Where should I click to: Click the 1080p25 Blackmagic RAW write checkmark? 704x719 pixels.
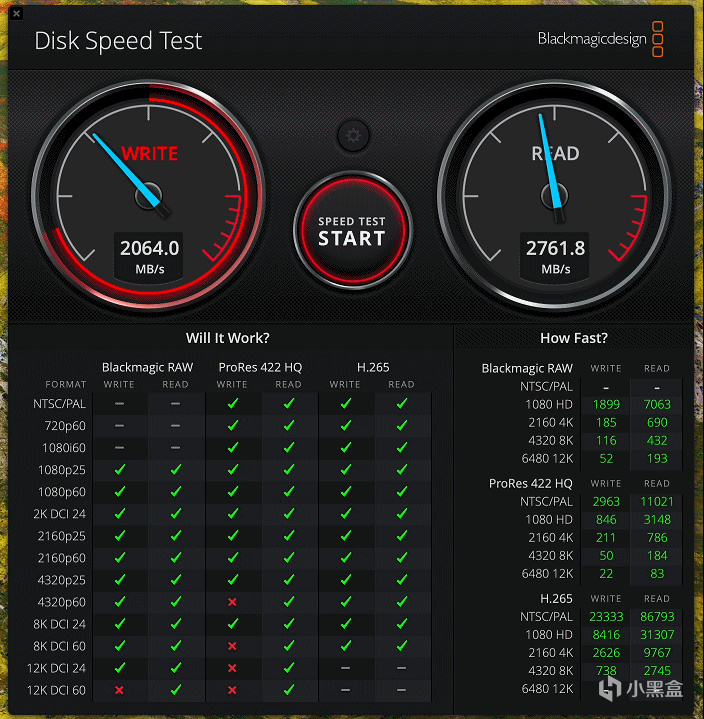click(120, 469)
